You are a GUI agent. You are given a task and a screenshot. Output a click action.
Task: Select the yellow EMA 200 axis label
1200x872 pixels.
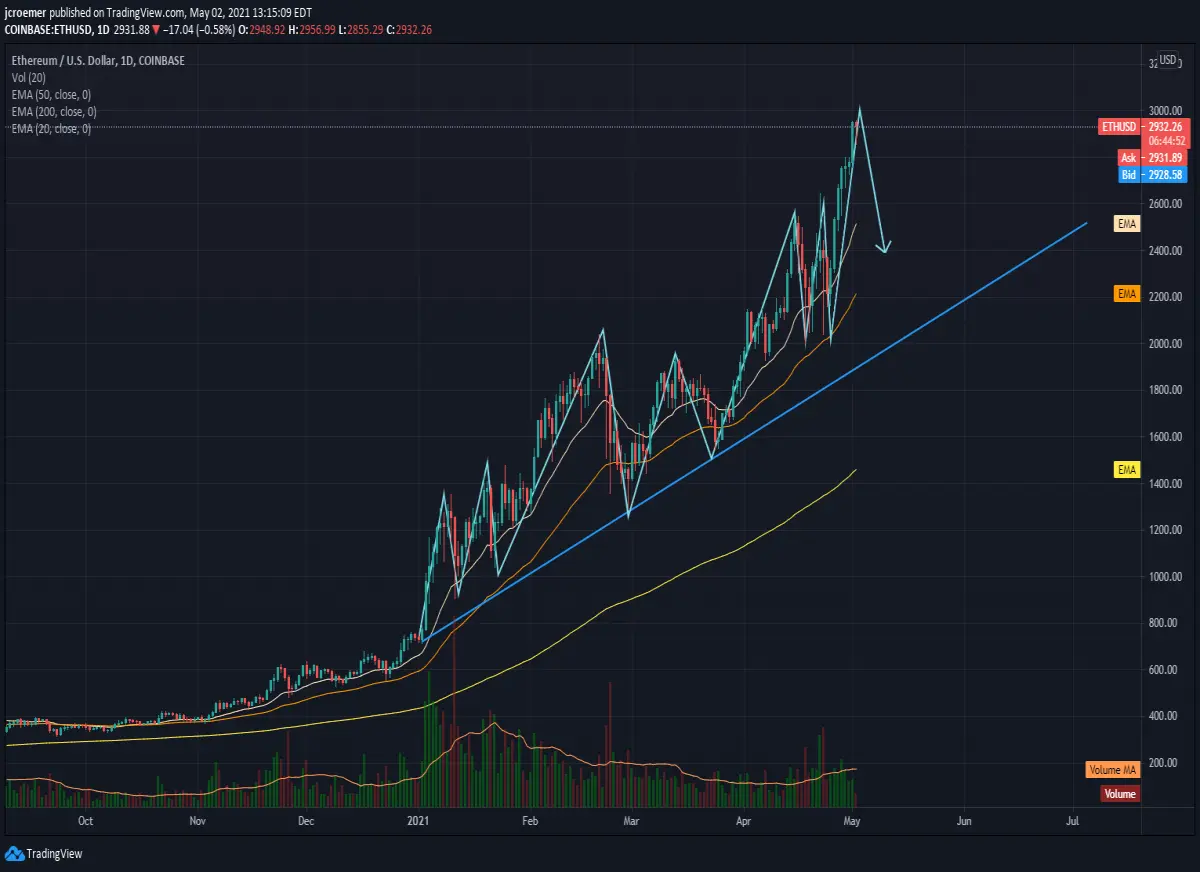point(1127,469)
